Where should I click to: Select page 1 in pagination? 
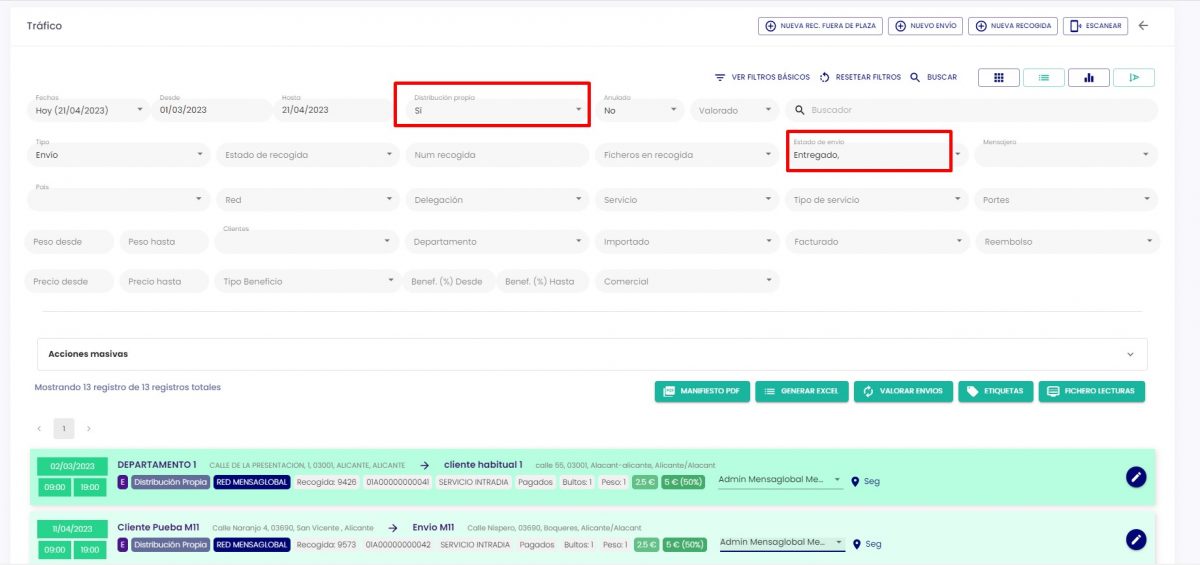click(x=64, y=429)
